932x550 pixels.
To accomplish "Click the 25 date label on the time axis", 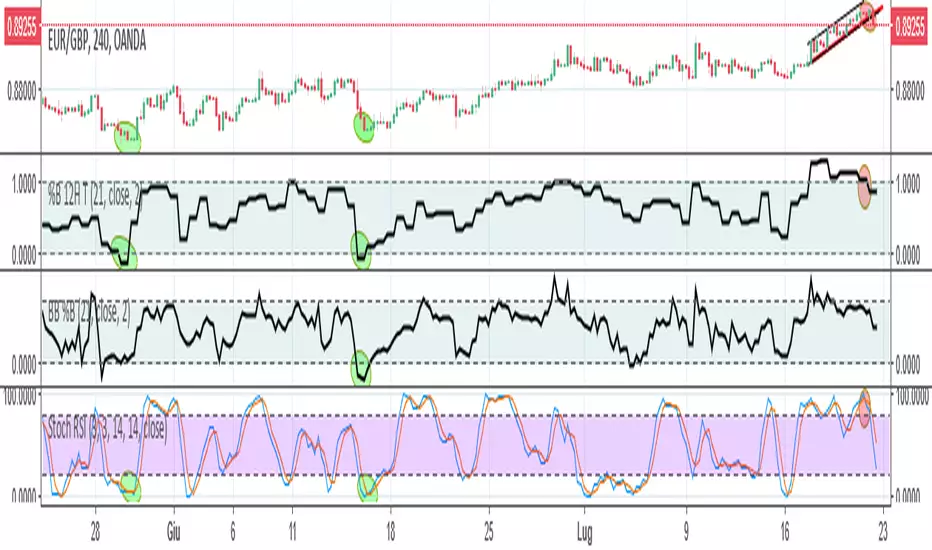I will tap(489, 532).
